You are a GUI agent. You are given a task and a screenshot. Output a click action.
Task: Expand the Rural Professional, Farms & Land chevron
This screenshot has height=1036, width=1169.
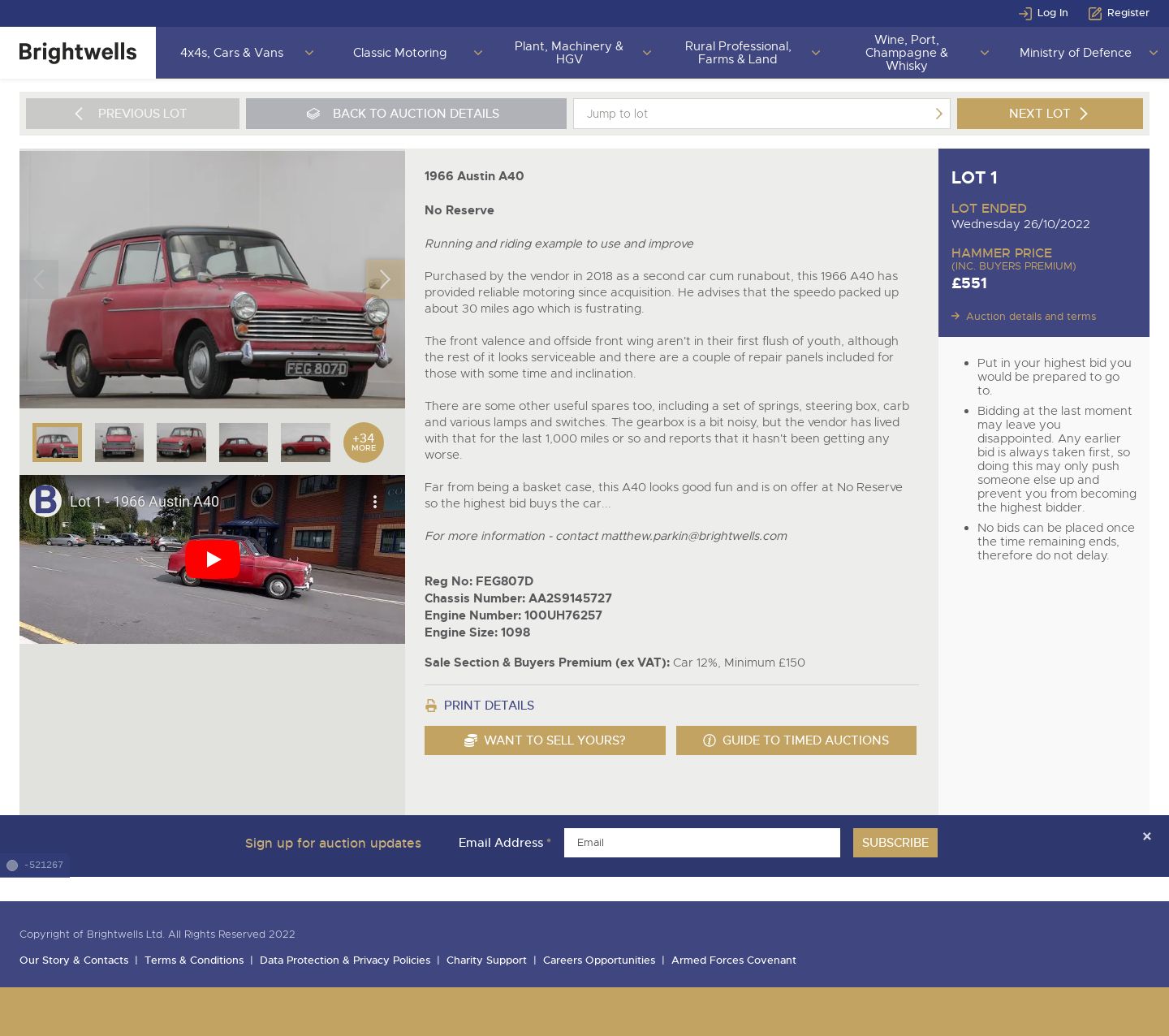815,53
